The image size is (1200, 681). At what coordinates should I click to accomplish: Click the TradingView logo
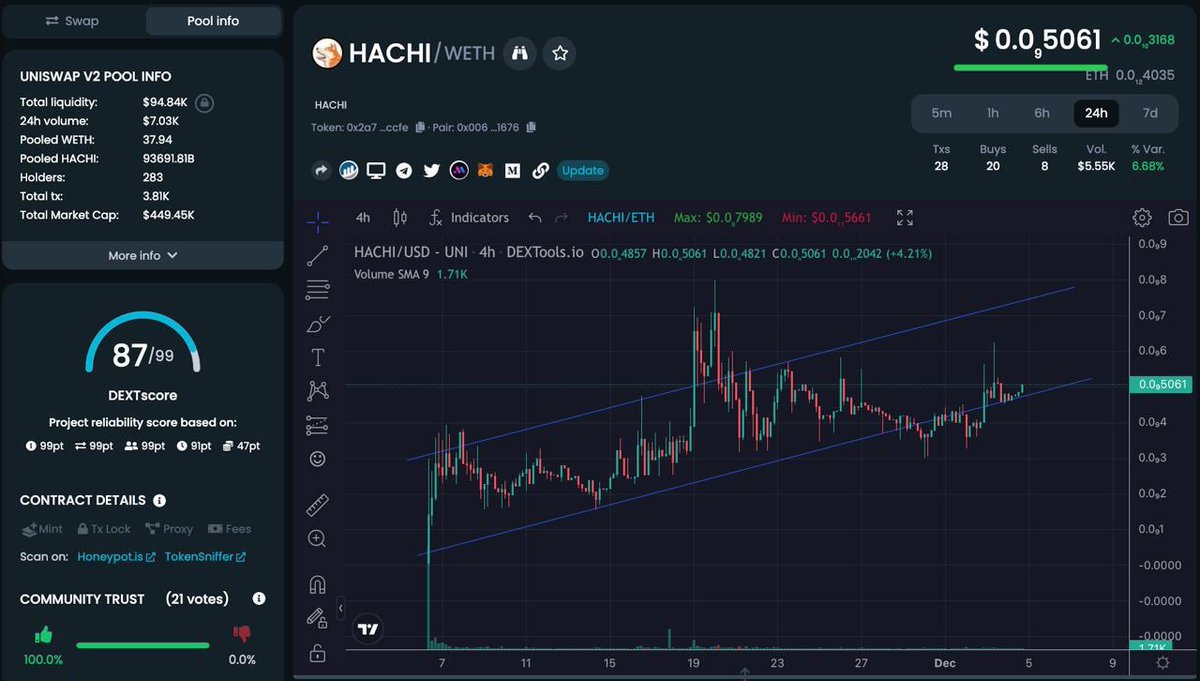coord(368,629)
